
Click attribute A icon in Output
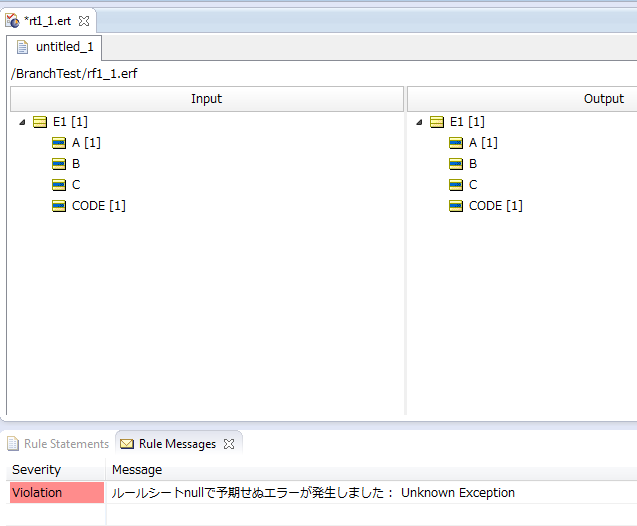456,143
